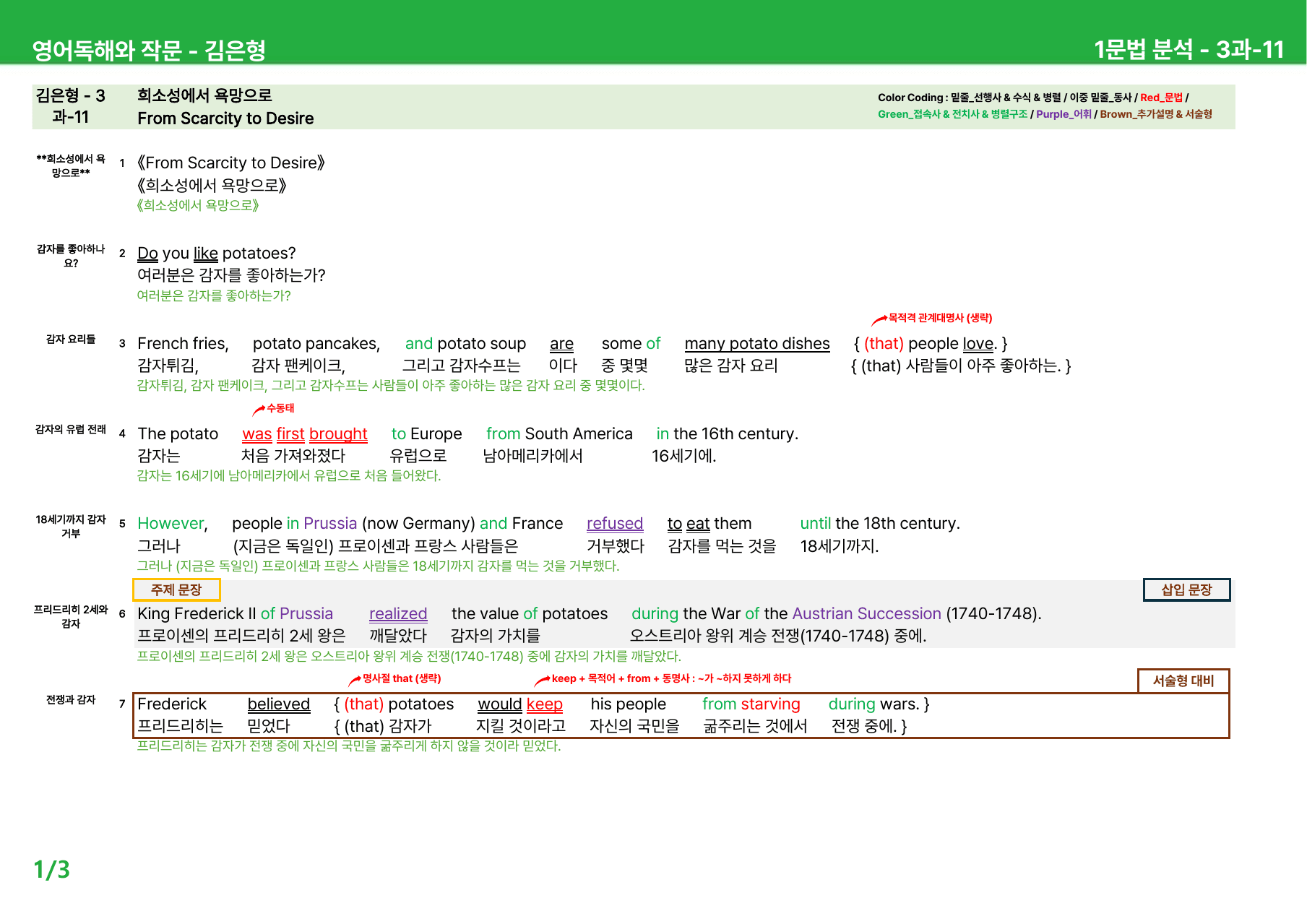
Task: Click the phrase 'from South America'
Action: [x=559, y=433]
